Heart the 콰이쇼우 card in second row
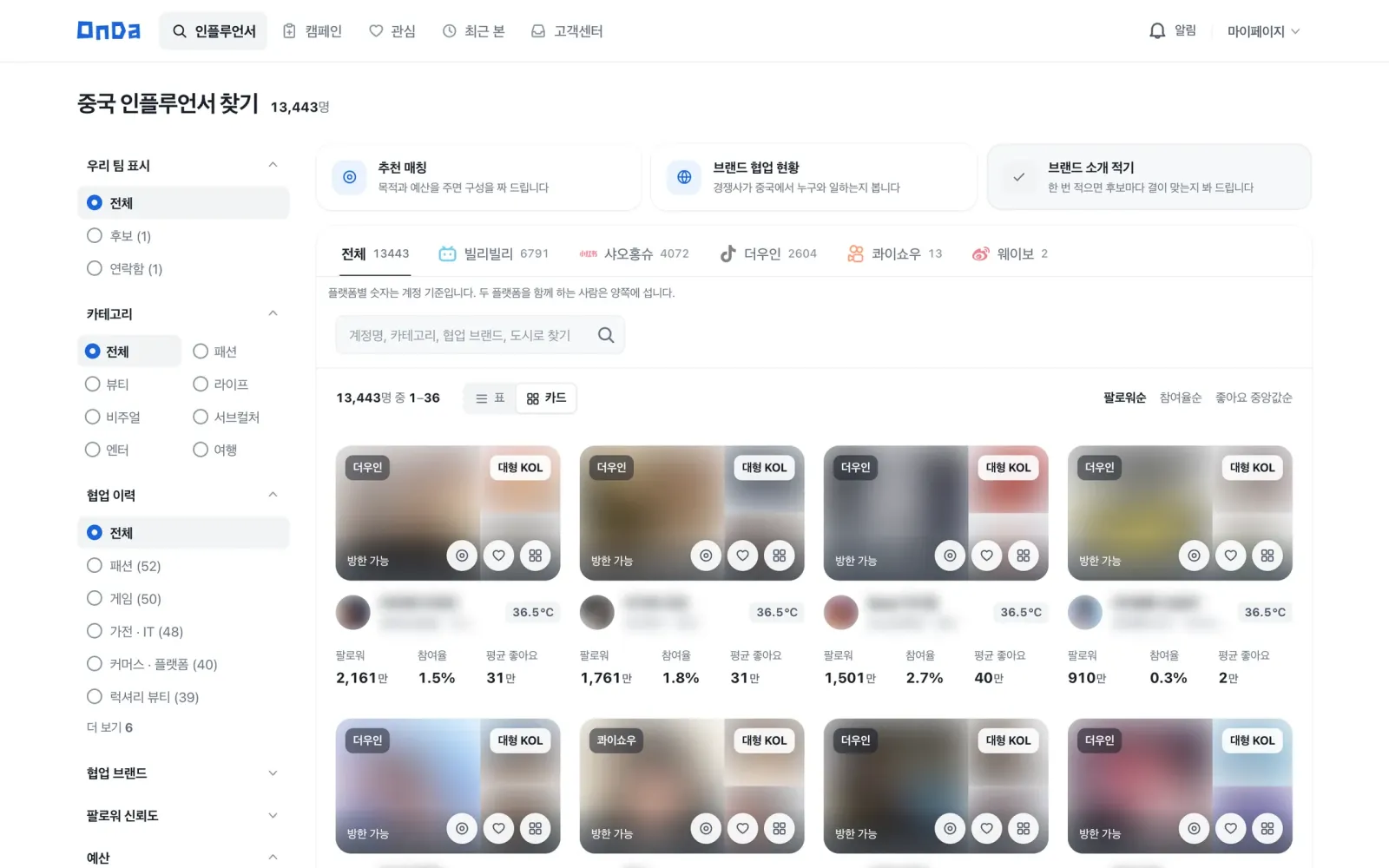The height and width of the screenshot is (868, 1389). [742, 828]
